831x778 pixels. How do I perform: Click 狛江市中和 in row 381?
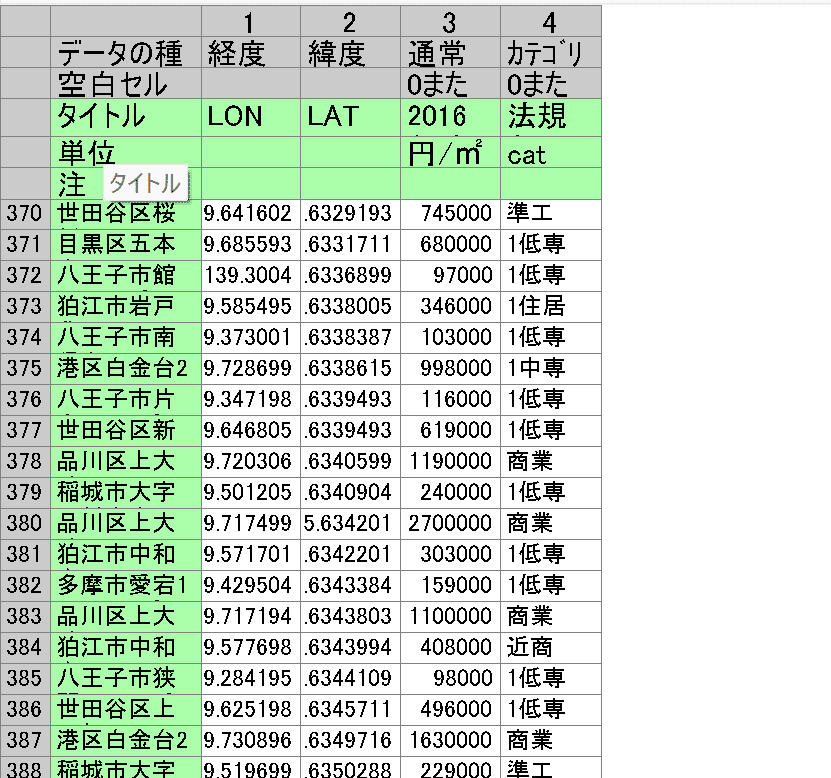(x=126, y=555)
